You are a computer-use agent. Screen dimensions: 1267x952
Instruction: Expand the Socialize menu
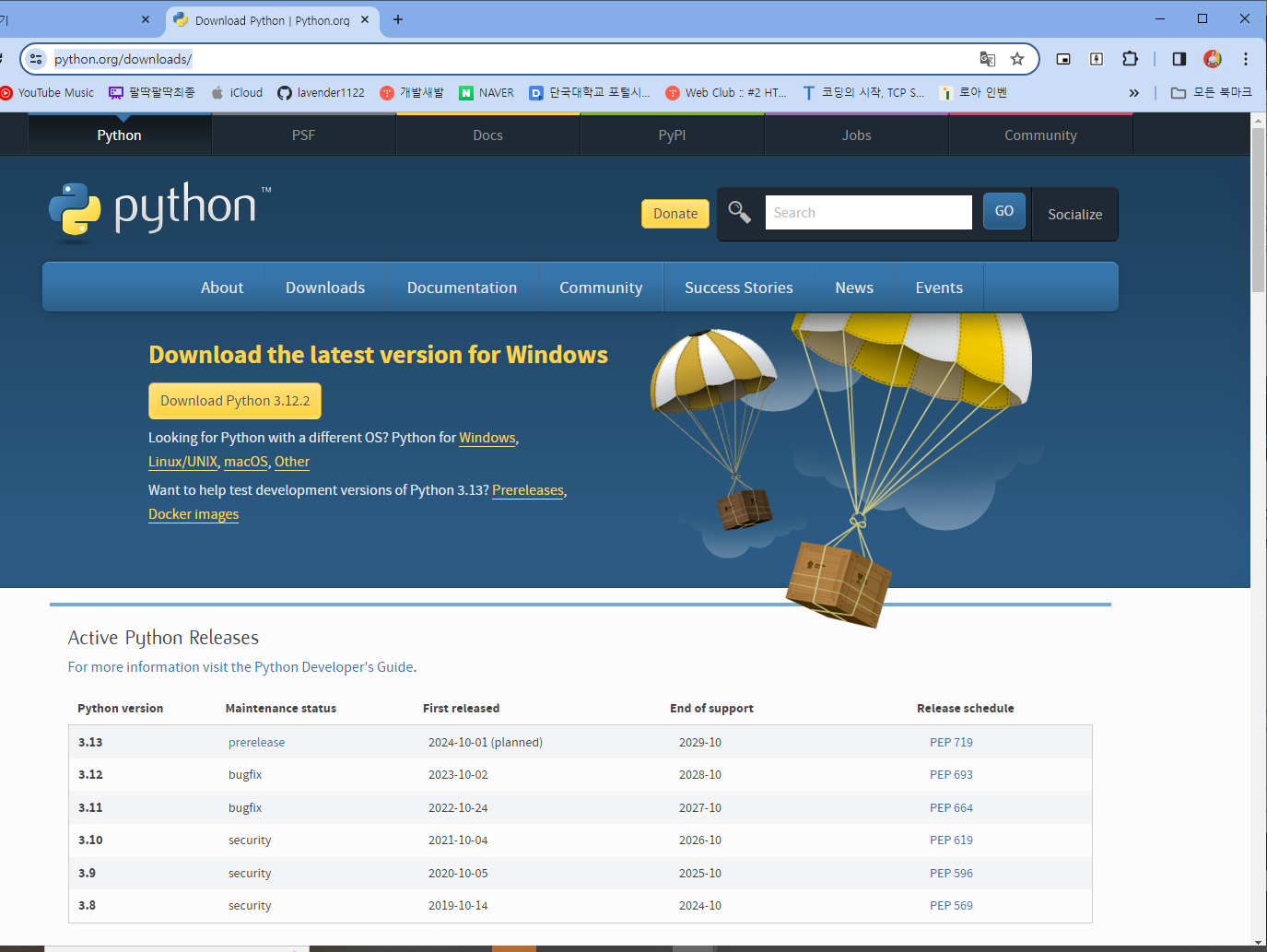(x=1074, y=214)
